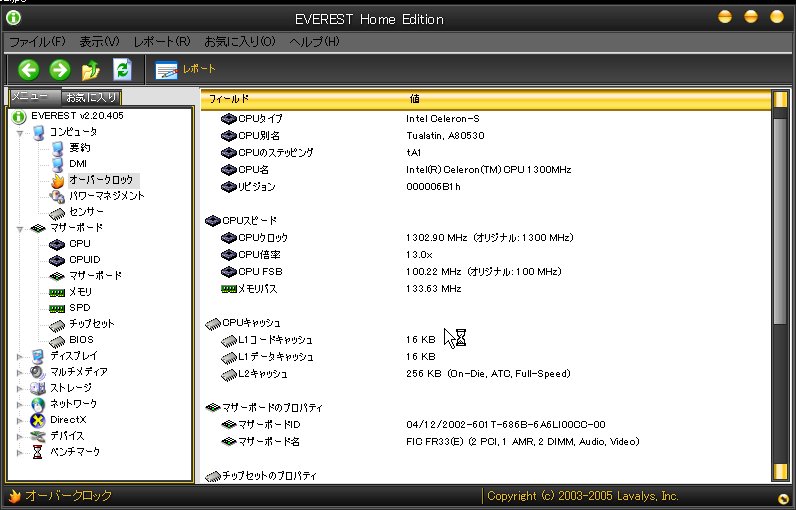Select the マルチメディア speaker icon
This screenshot has height=510, width=796.
tap(38, 372)
